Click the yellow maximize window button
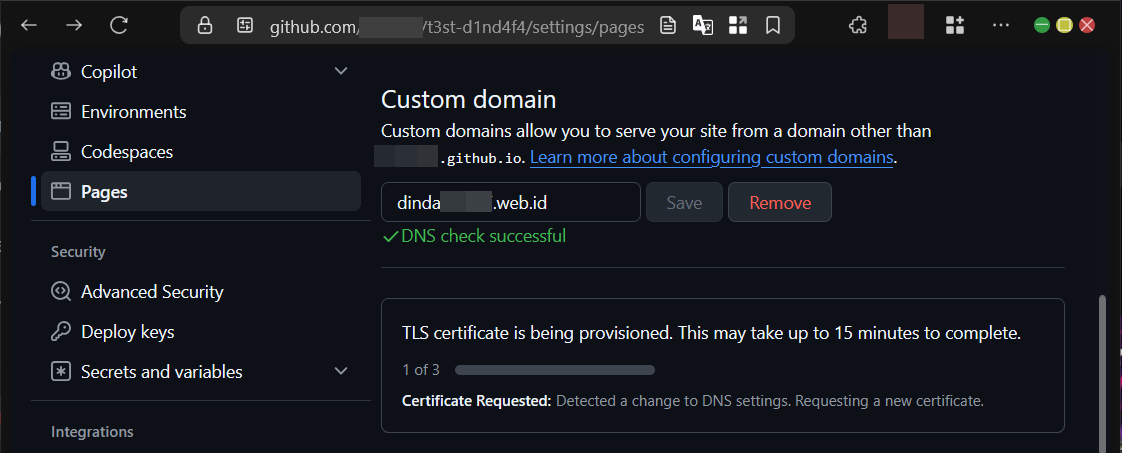 click(x=1064, y=26)
